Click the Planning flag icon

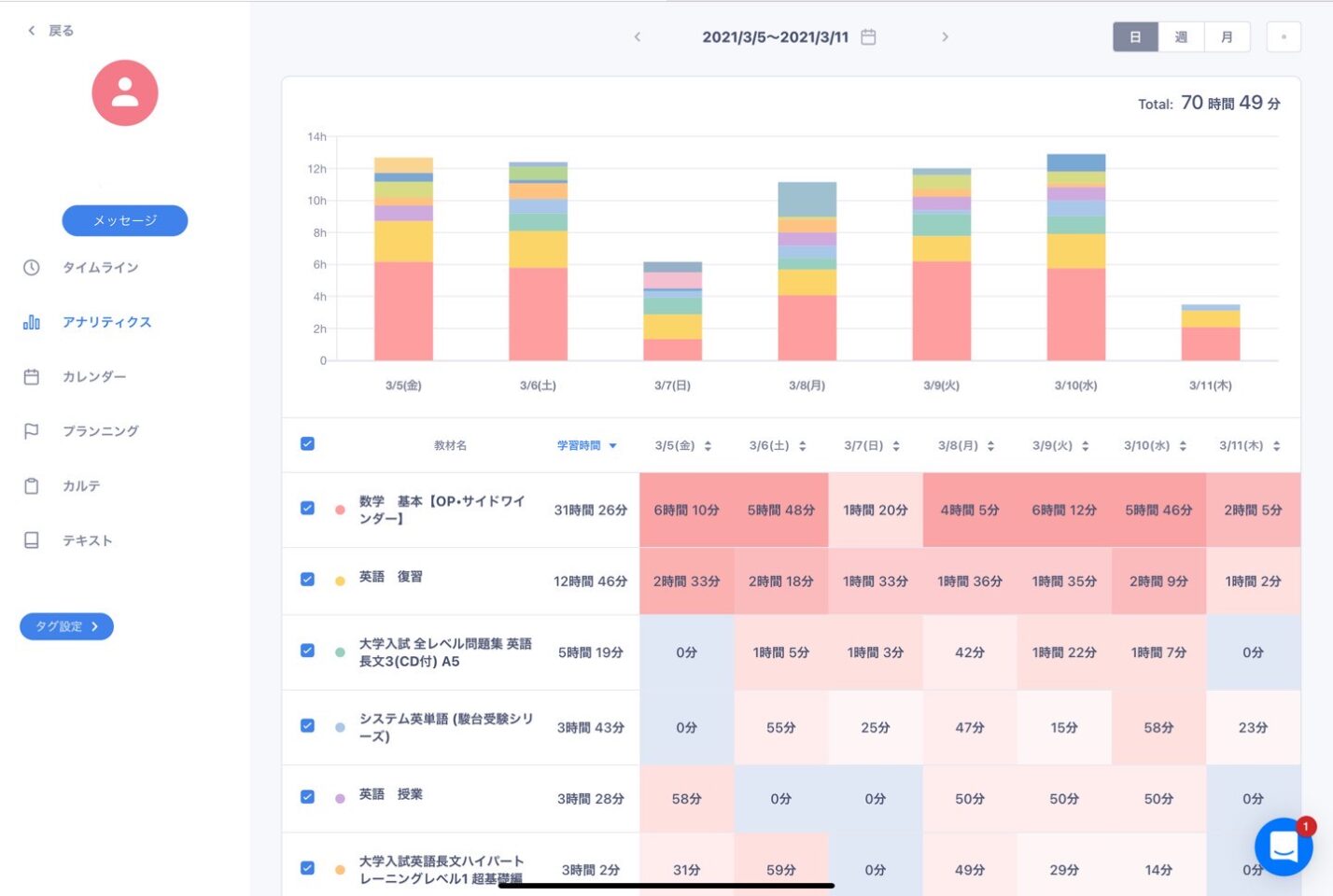point(32,431)
